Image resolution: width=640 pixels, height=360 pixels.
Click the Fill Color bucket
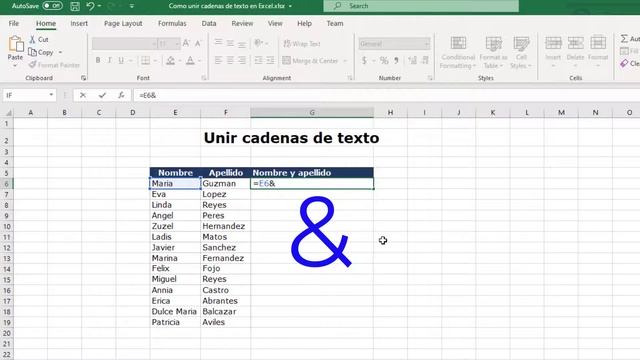click(x=171, y=60)
